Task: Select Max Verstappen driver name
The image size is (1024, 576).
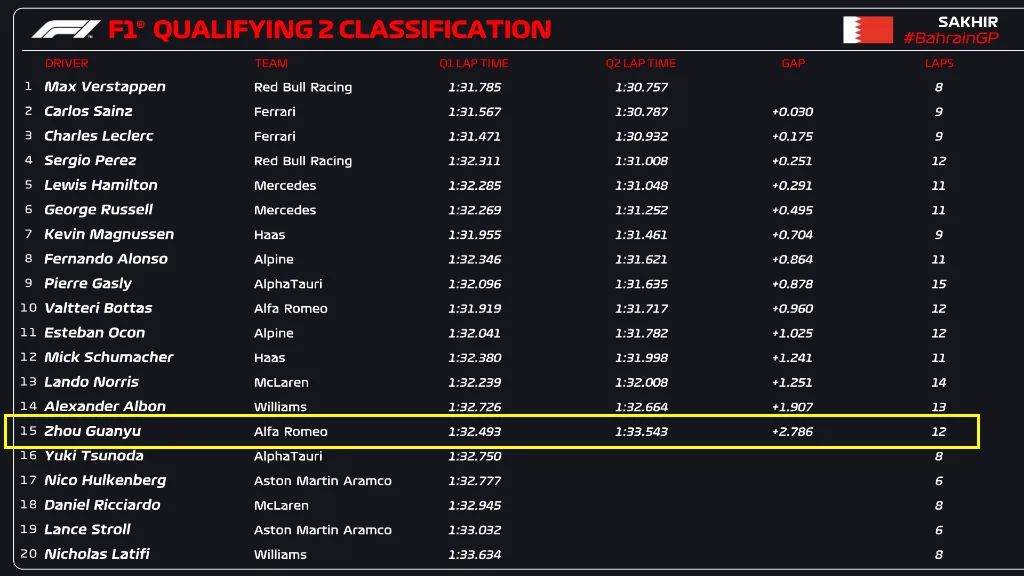Action: (x=104, y=87)
